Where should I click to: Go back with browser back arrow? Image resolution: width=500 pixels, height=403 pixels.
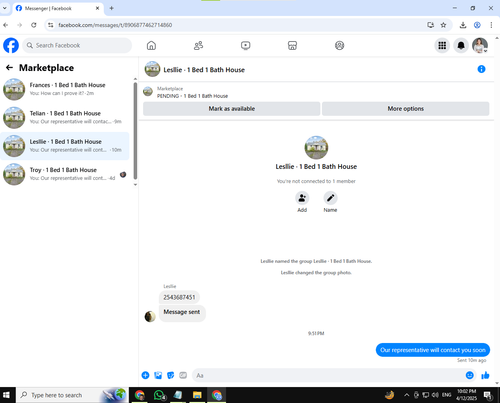[x=6, y=25]
